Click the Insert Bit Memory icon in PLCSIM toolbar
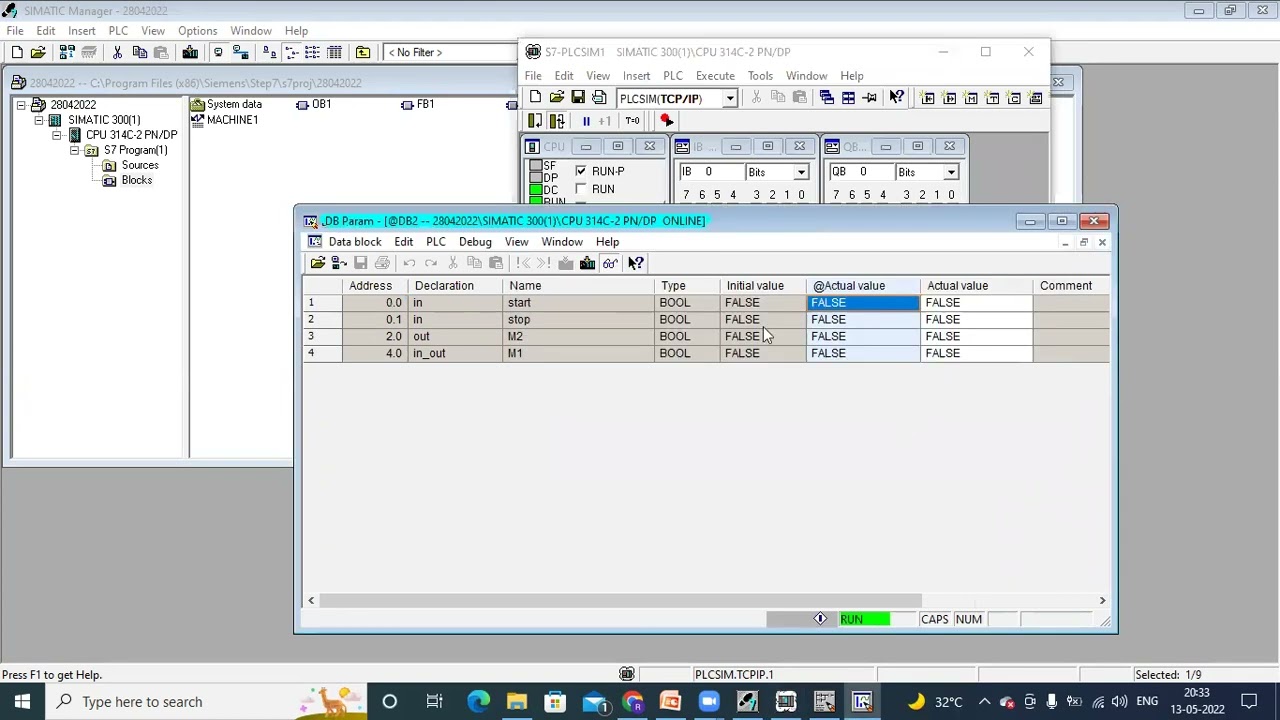This screenshot has height=720, width=1280. click(971, 98)
